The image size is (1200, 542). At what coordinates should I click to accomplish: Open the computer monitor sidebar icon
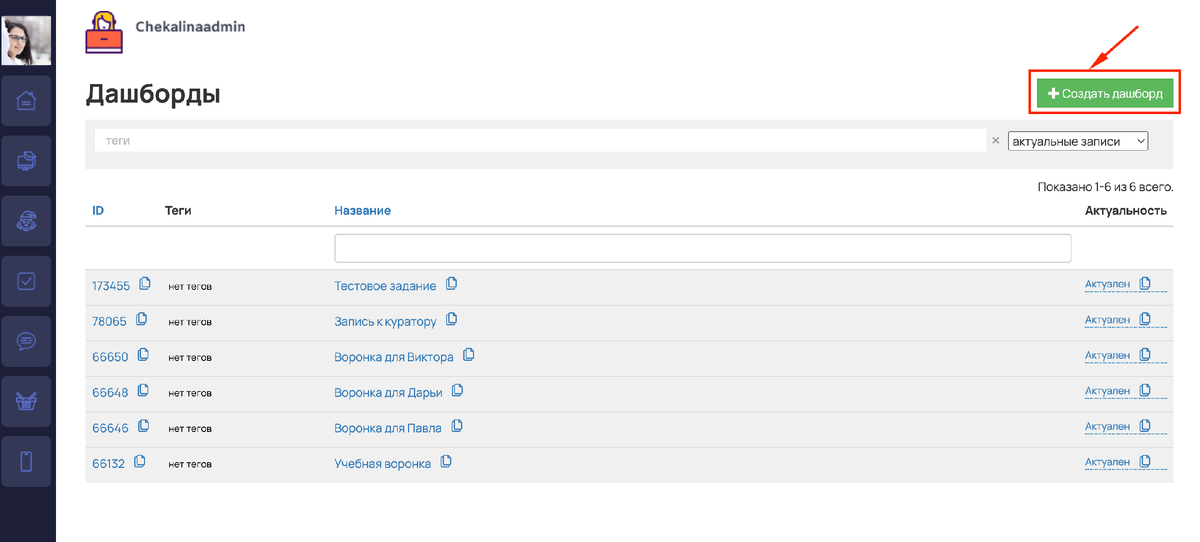[x=27, y=160]
